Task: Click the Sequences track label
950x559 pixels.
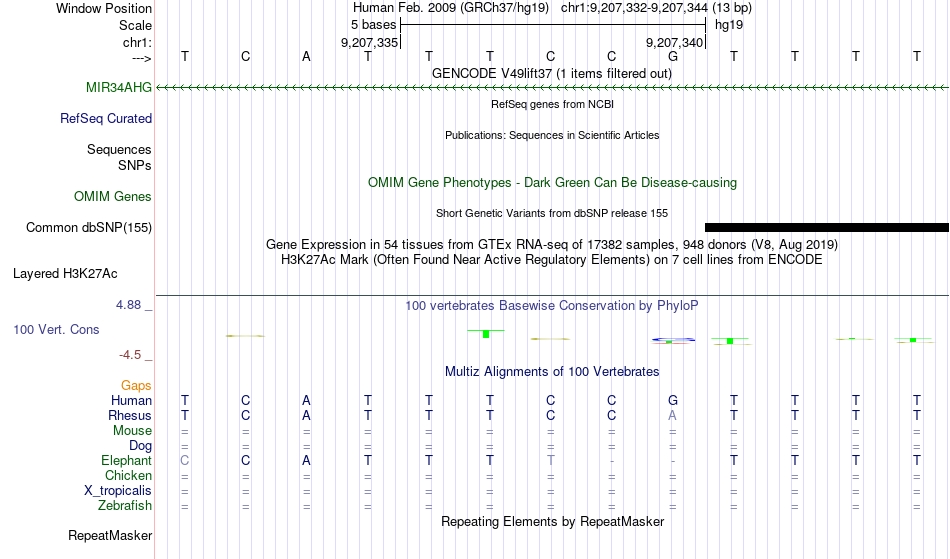Action: coord(119,149)
